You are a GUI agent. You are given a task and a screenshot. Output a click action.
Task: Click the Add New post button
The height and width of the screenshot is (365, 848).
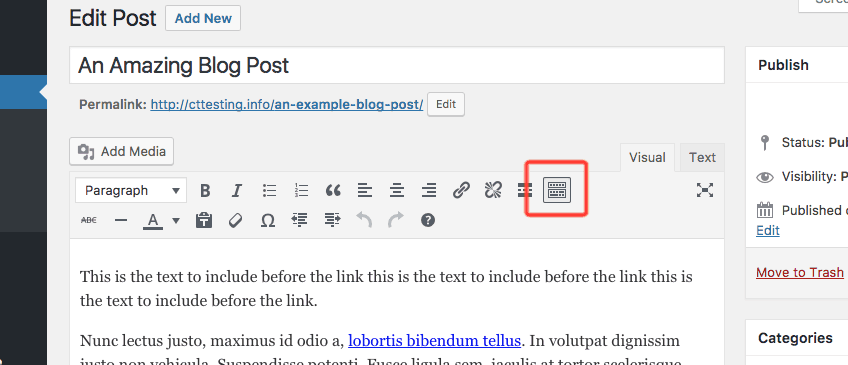tap(203, 18)
